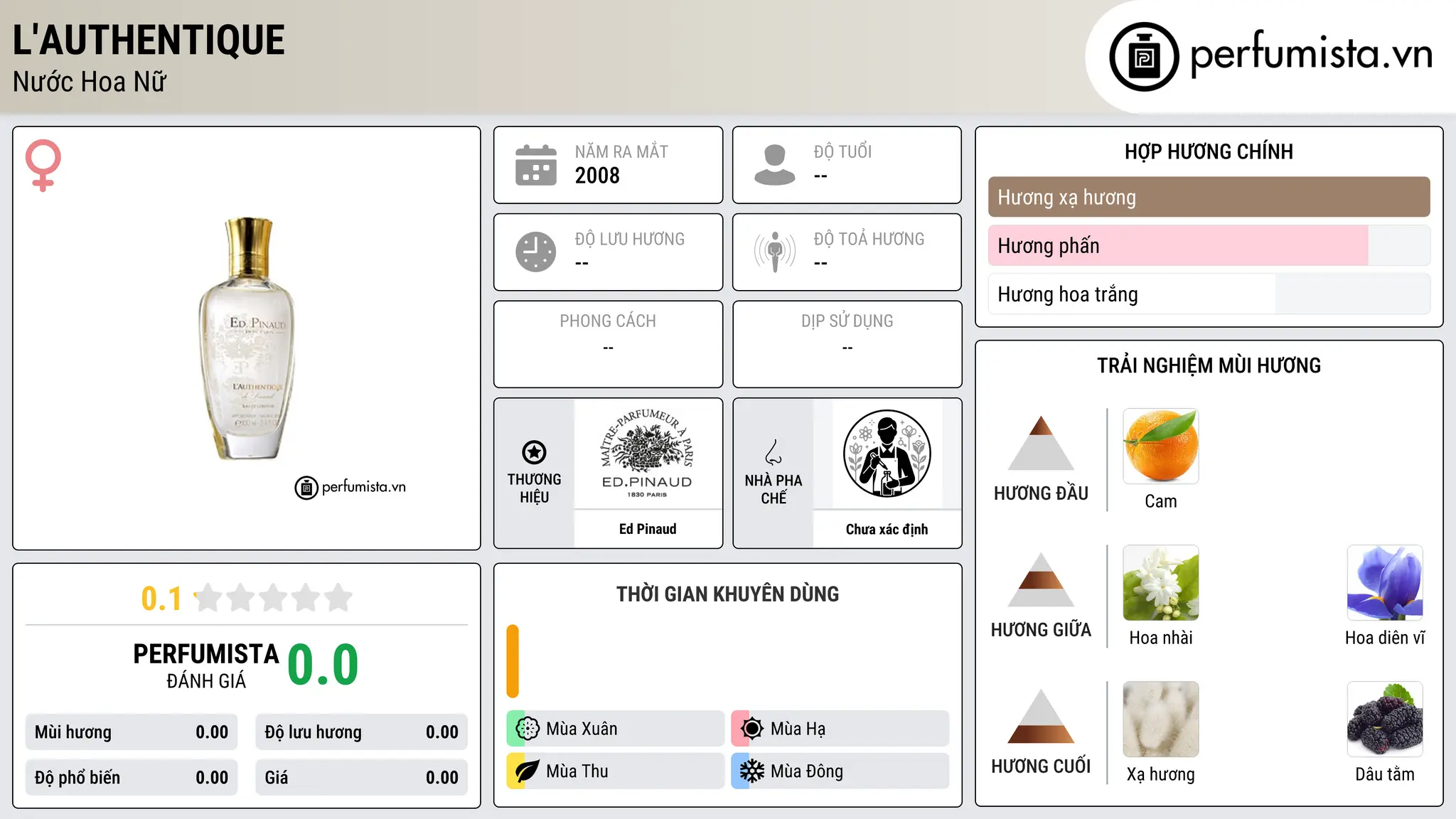The image size is (1456, 819).
Task: Click the Nước Hoa Nữ subtitle
Action: pos(90,82)
